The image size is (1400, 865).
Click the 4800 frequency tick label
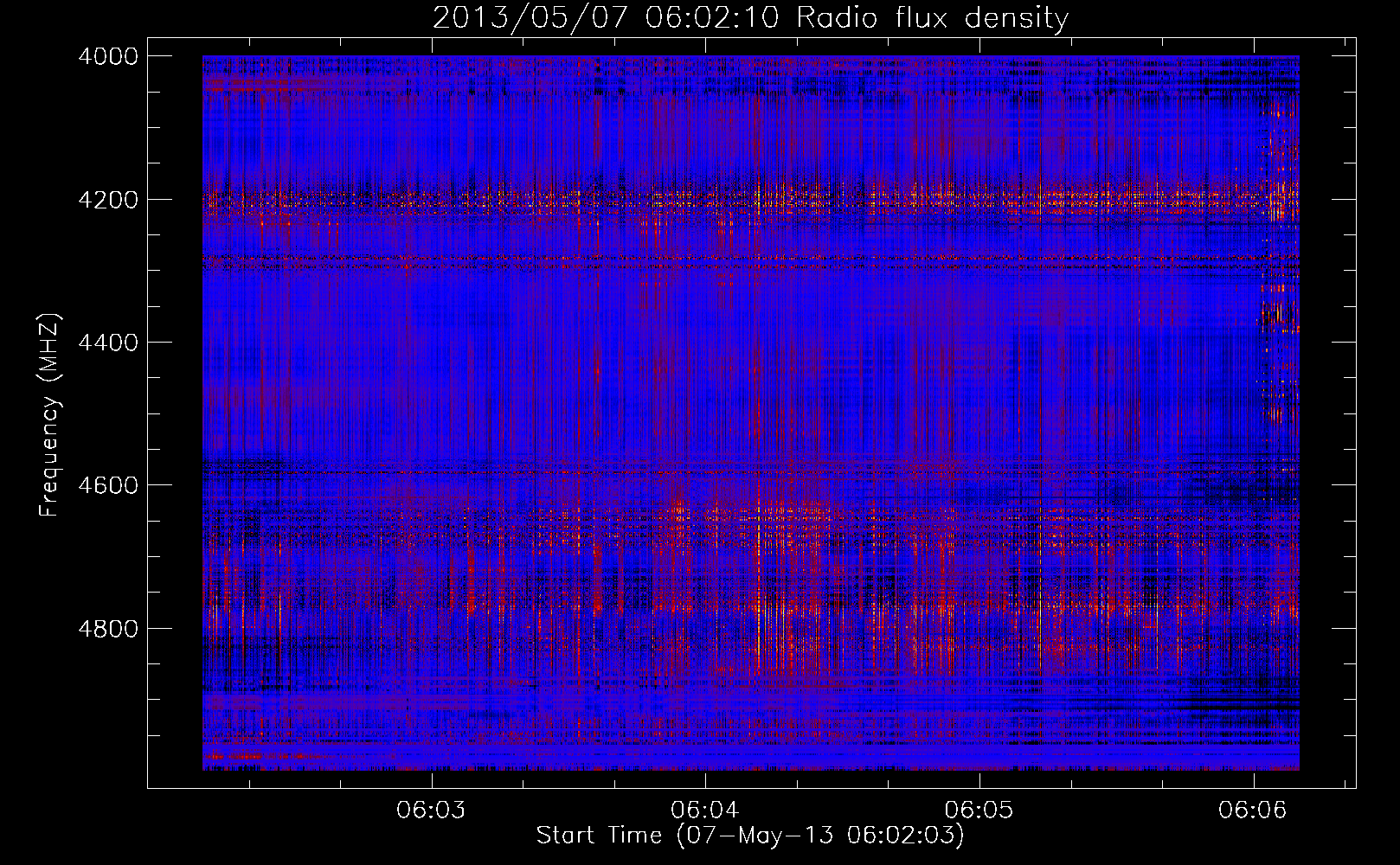pos(108,629)
